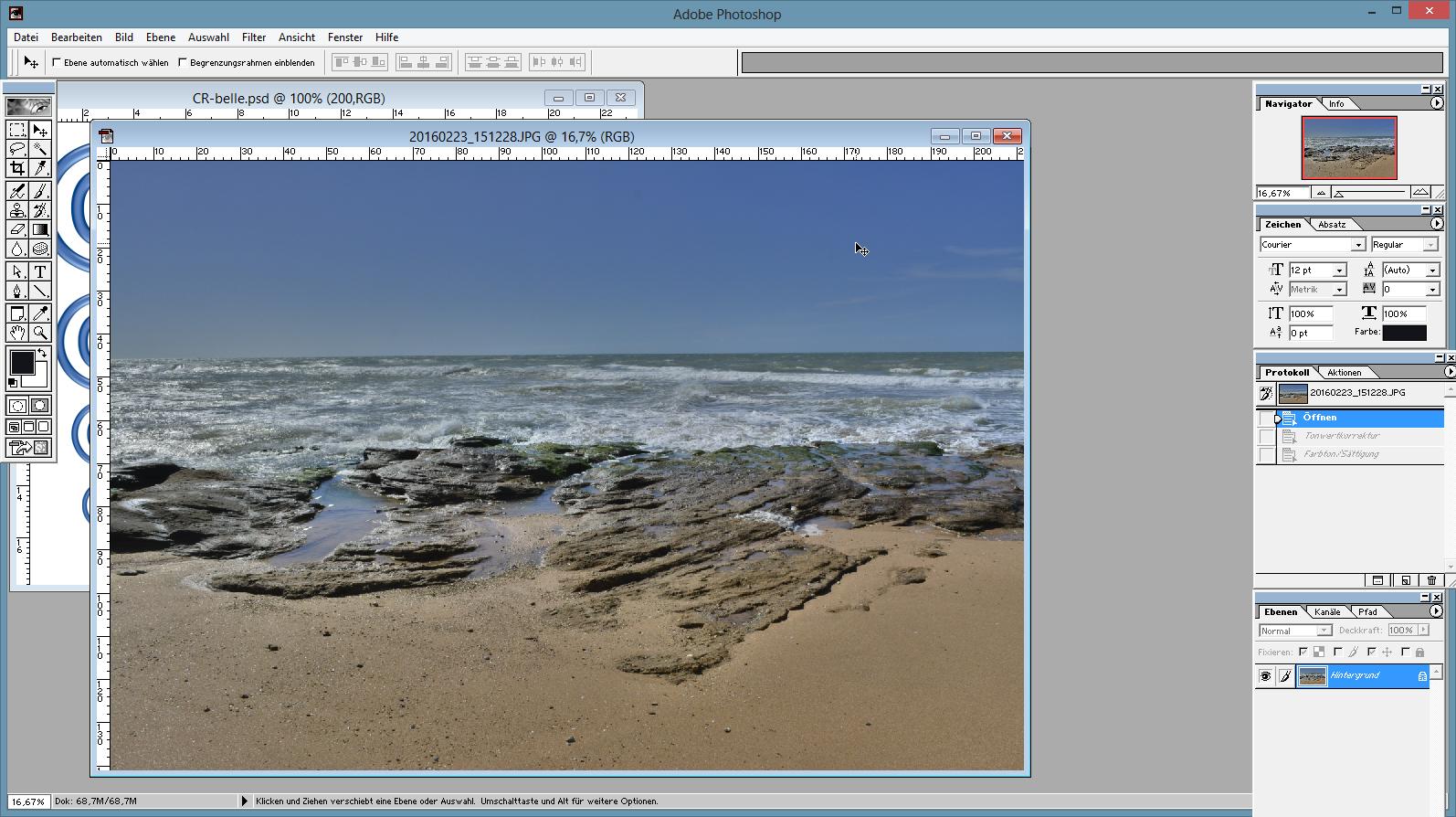Viewport: 1456px width, 817px height.
Task: Select the Hand tool
Action: pyautogui.click(x=17, y=333)
